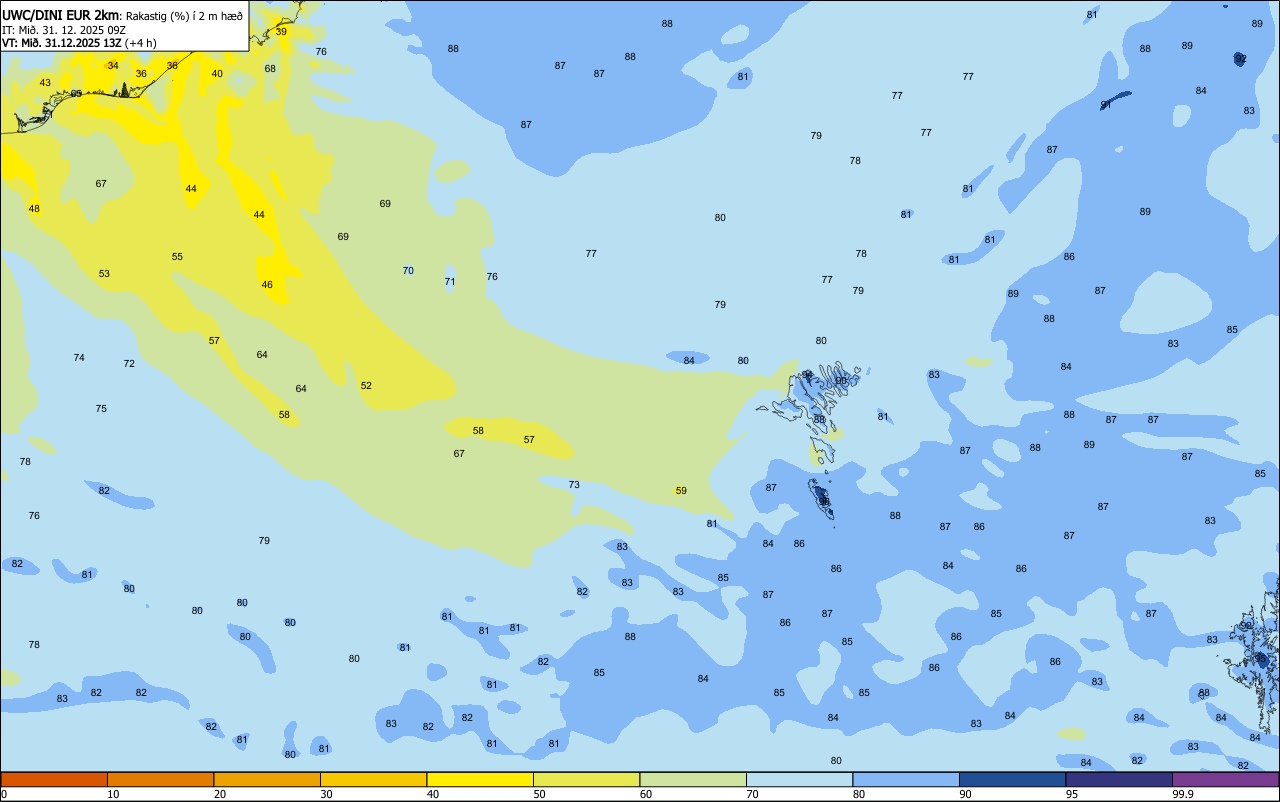Click the humidity value '39' on the map
The image size is (1280, 802).
[281, 32]
